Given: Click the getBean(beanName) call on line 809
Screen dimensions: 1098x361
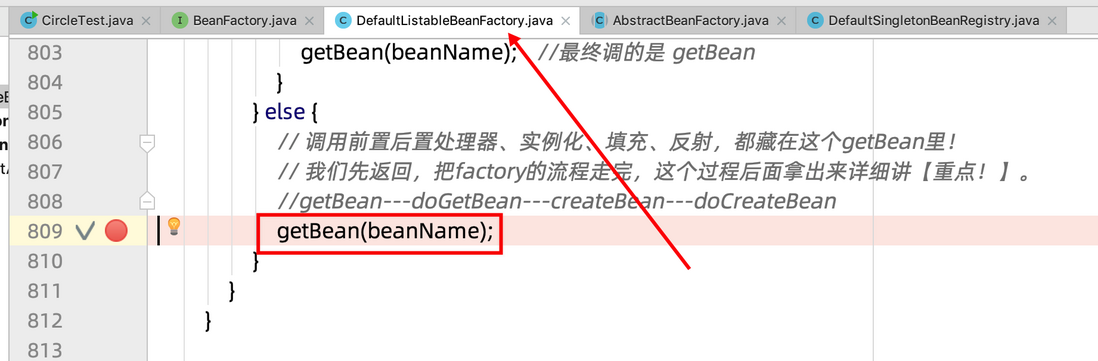Looking at the screenshot, I should pos(380,232).
